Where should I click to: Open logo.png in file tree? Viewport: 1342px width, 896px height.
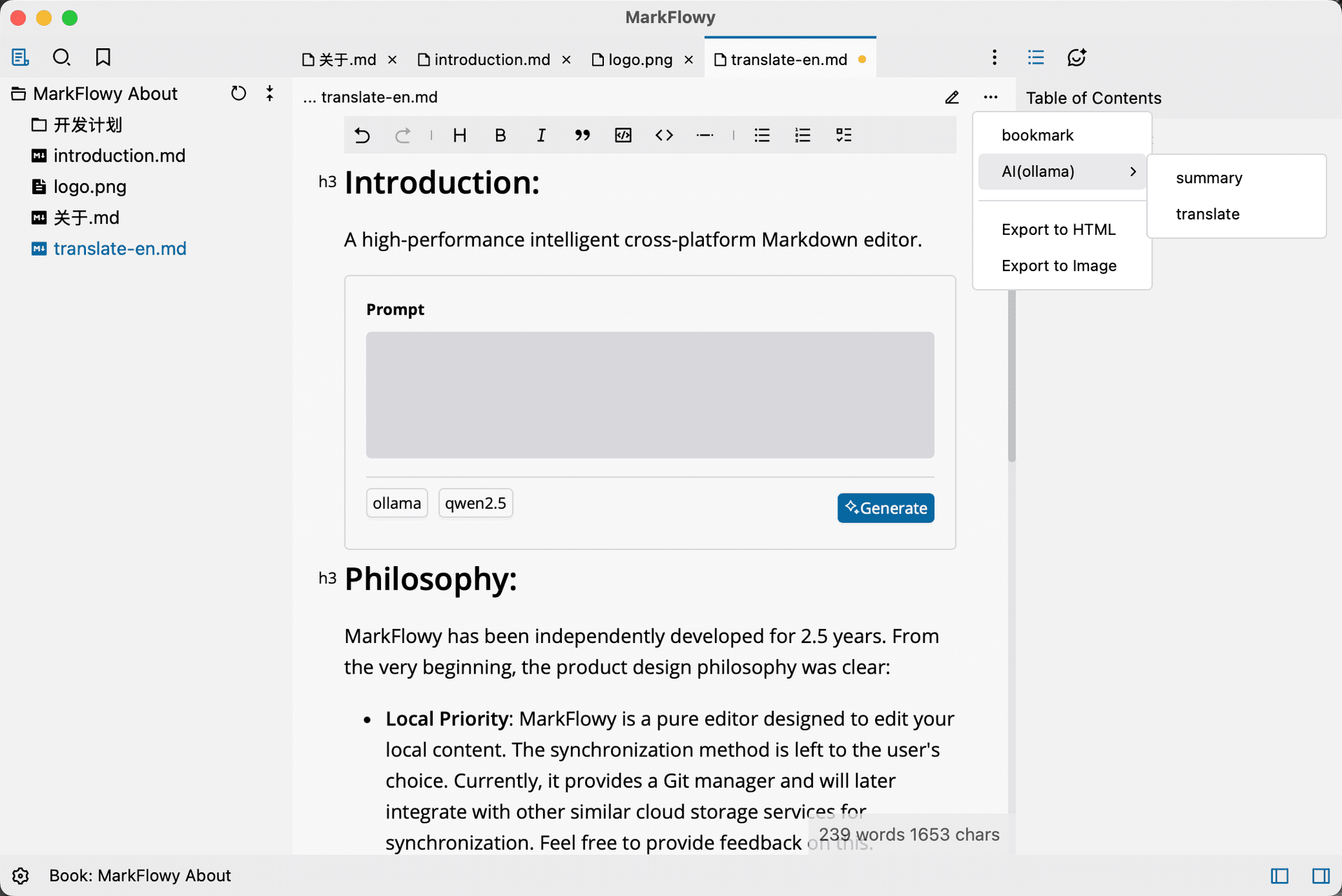click(x=79, y=187)
